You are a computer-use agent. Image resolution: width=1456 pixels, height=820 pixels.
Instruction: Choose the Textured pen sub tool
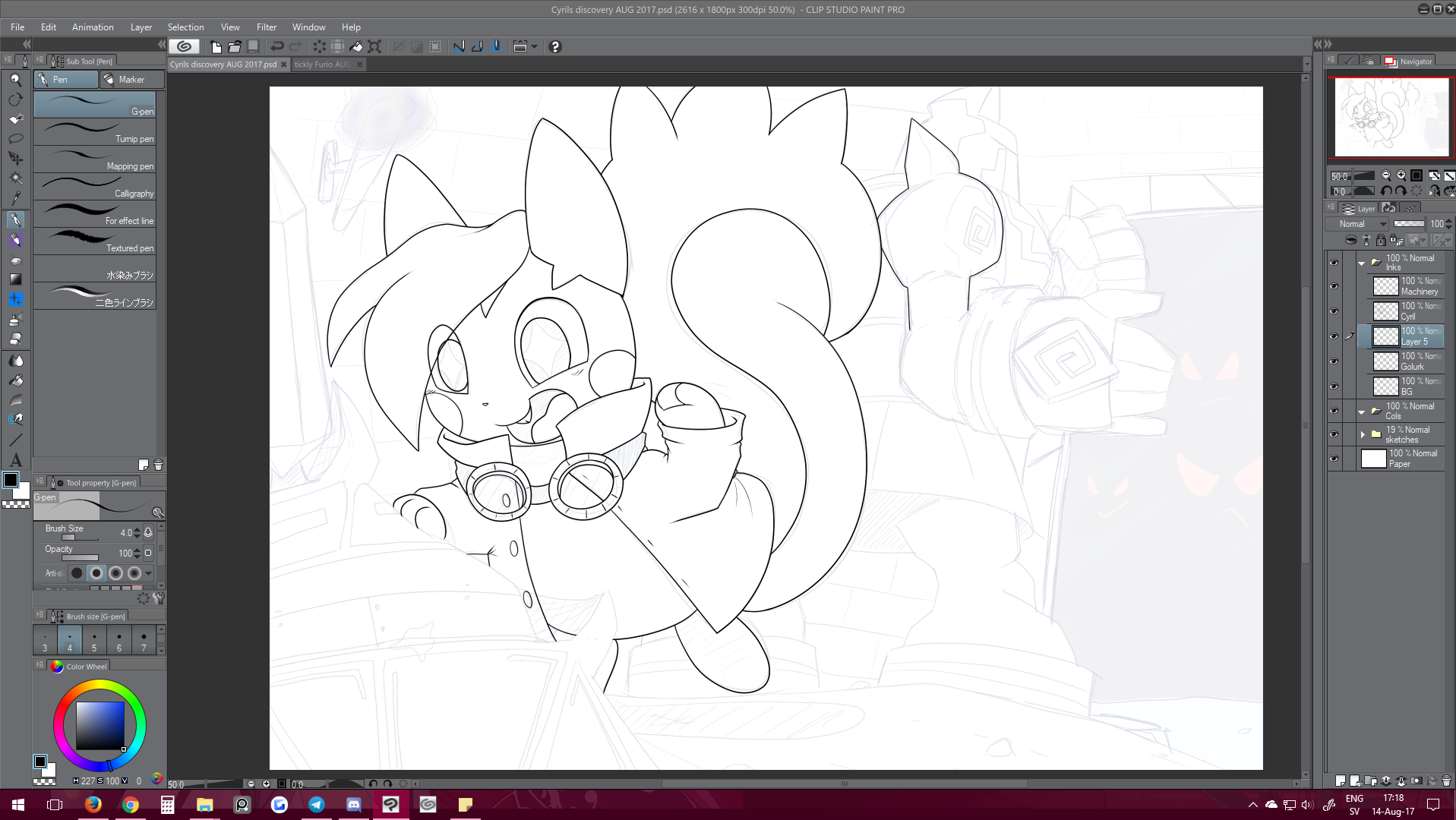[x=95, y=241]
